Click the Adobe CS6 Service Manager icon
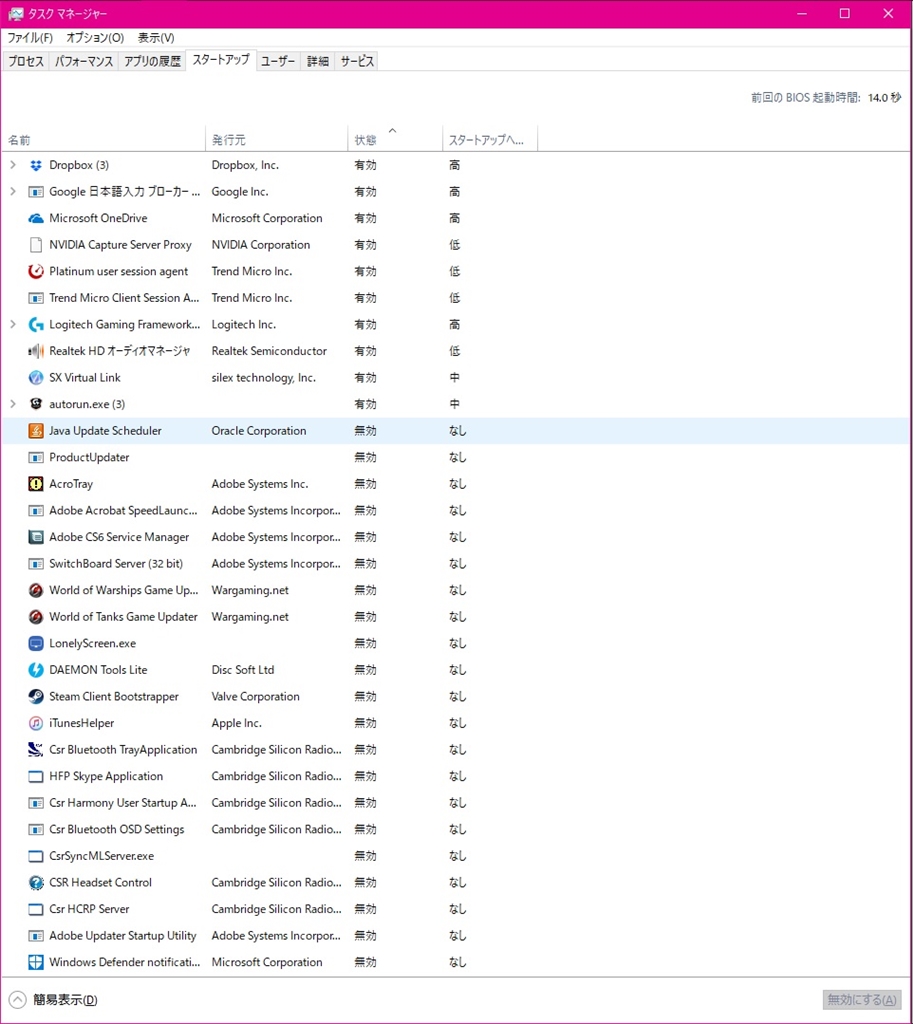913x1024 pixels. pyautogui.click(x=36, y=537)
